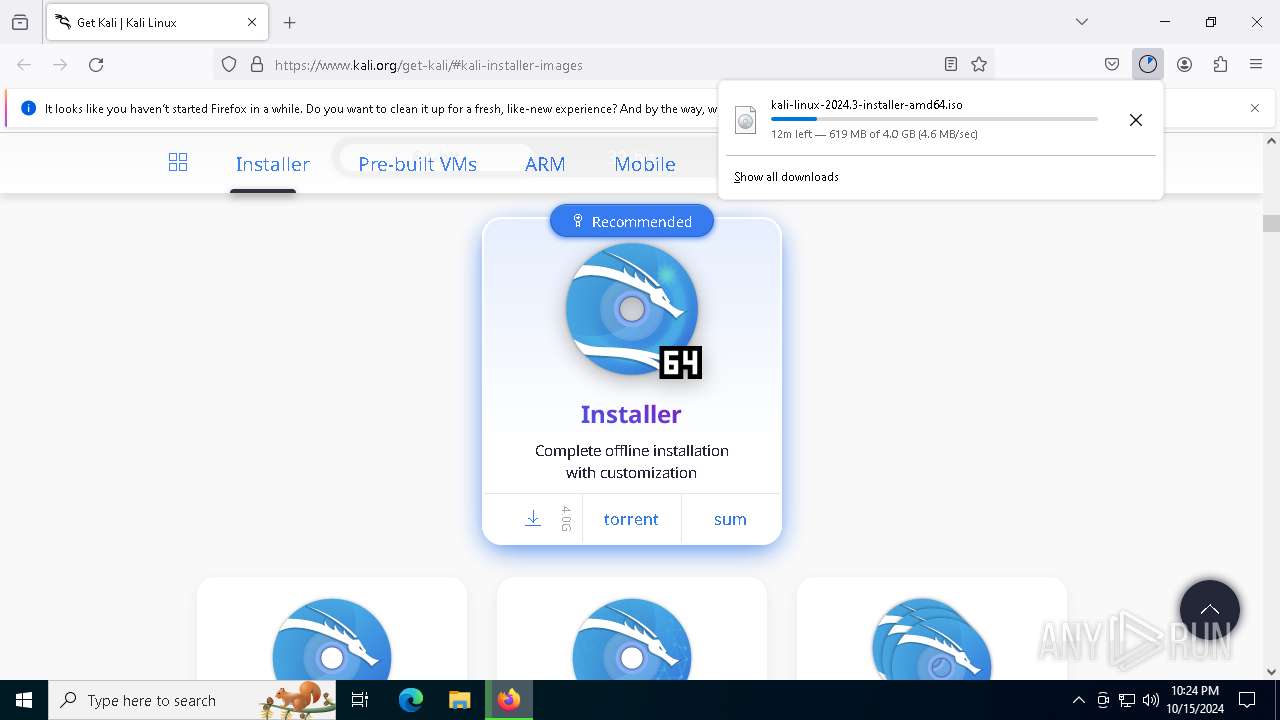This screenshot has width=1280, height=720.
Task: Open the all-platforms grid icon
Action: point(178,162)
